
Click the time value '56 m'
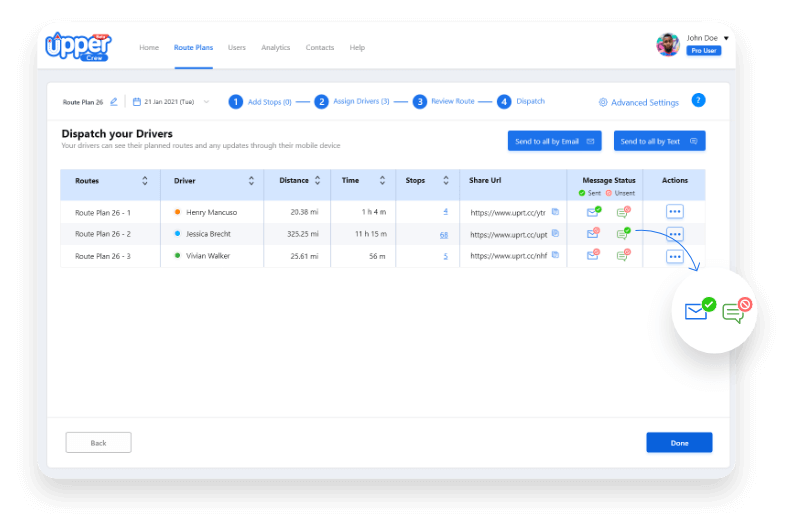377,256
